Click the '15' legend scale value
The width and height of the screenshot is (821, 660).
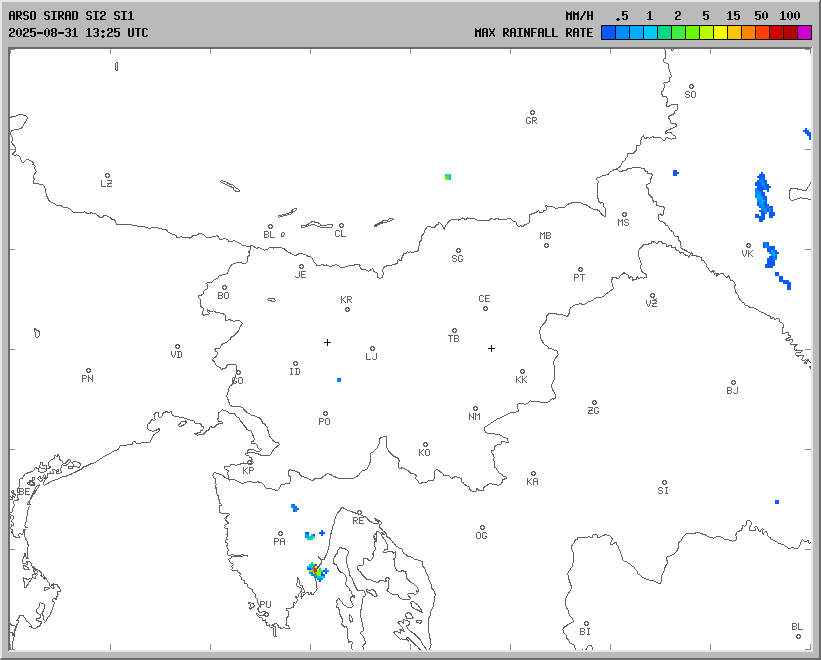point(733,16)
